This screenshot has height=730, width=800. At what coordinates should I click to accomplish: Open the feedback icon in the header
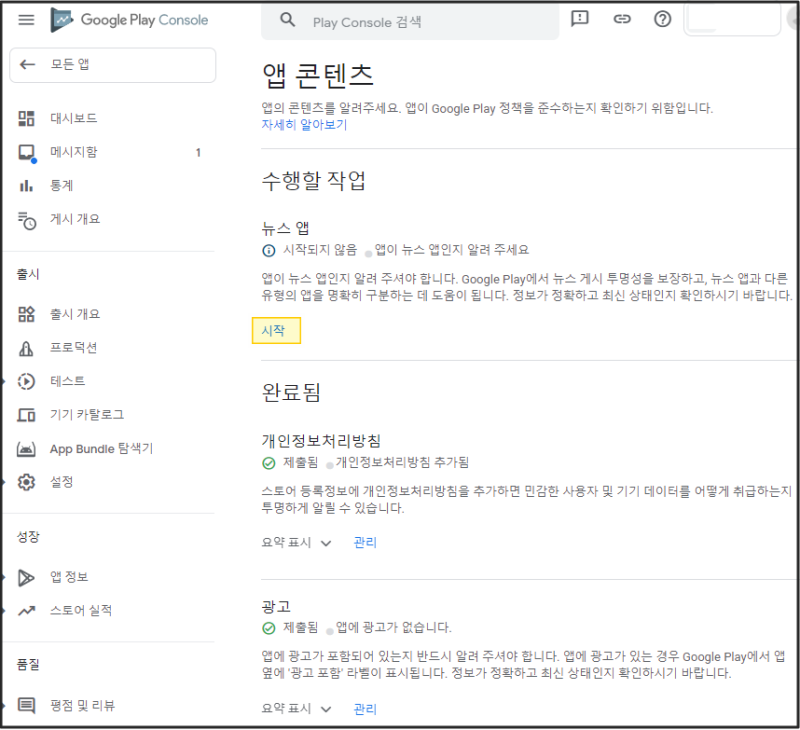[580, 19]
